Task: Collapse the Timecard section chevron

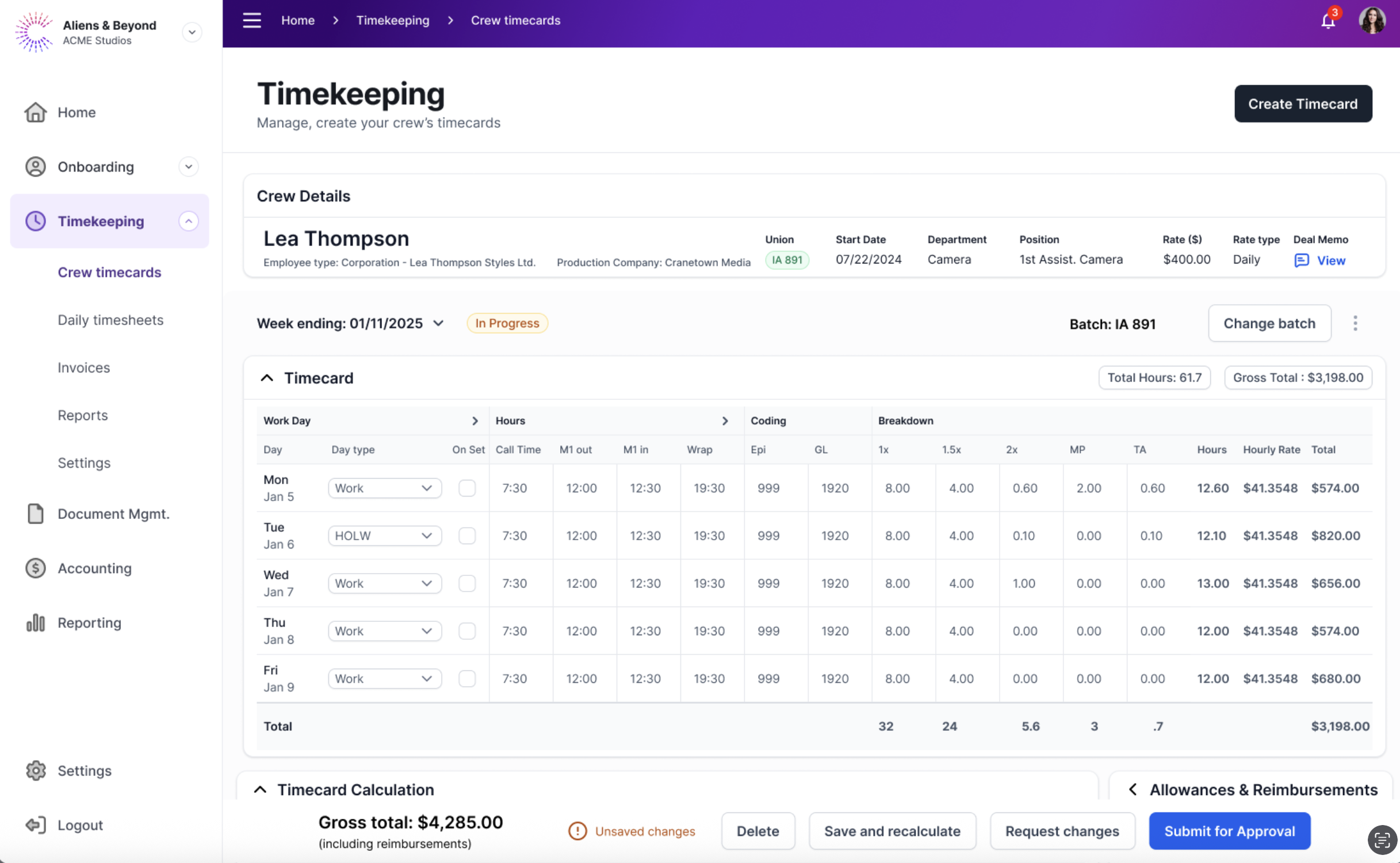Action: 267,378
